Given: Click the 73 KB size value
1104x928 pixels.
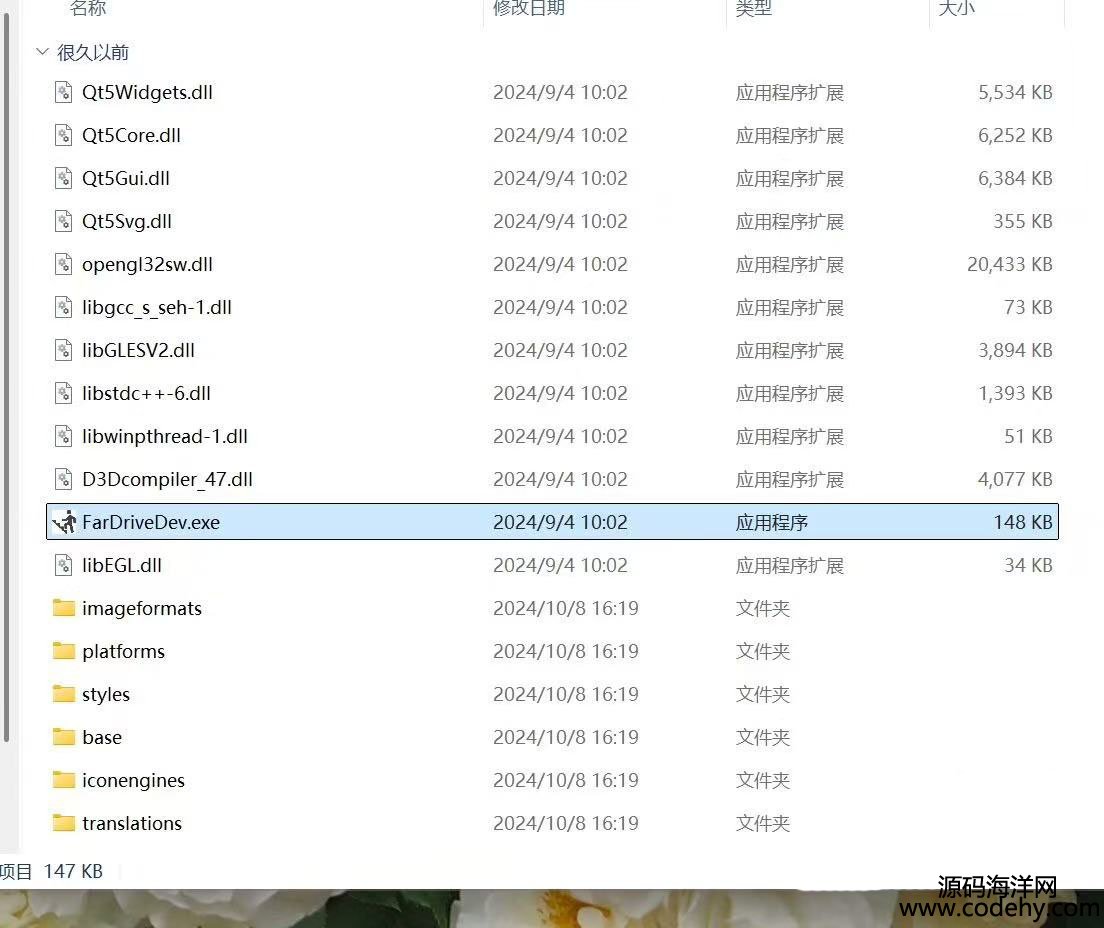Looking at the screenshot, I should [1029, 307].
